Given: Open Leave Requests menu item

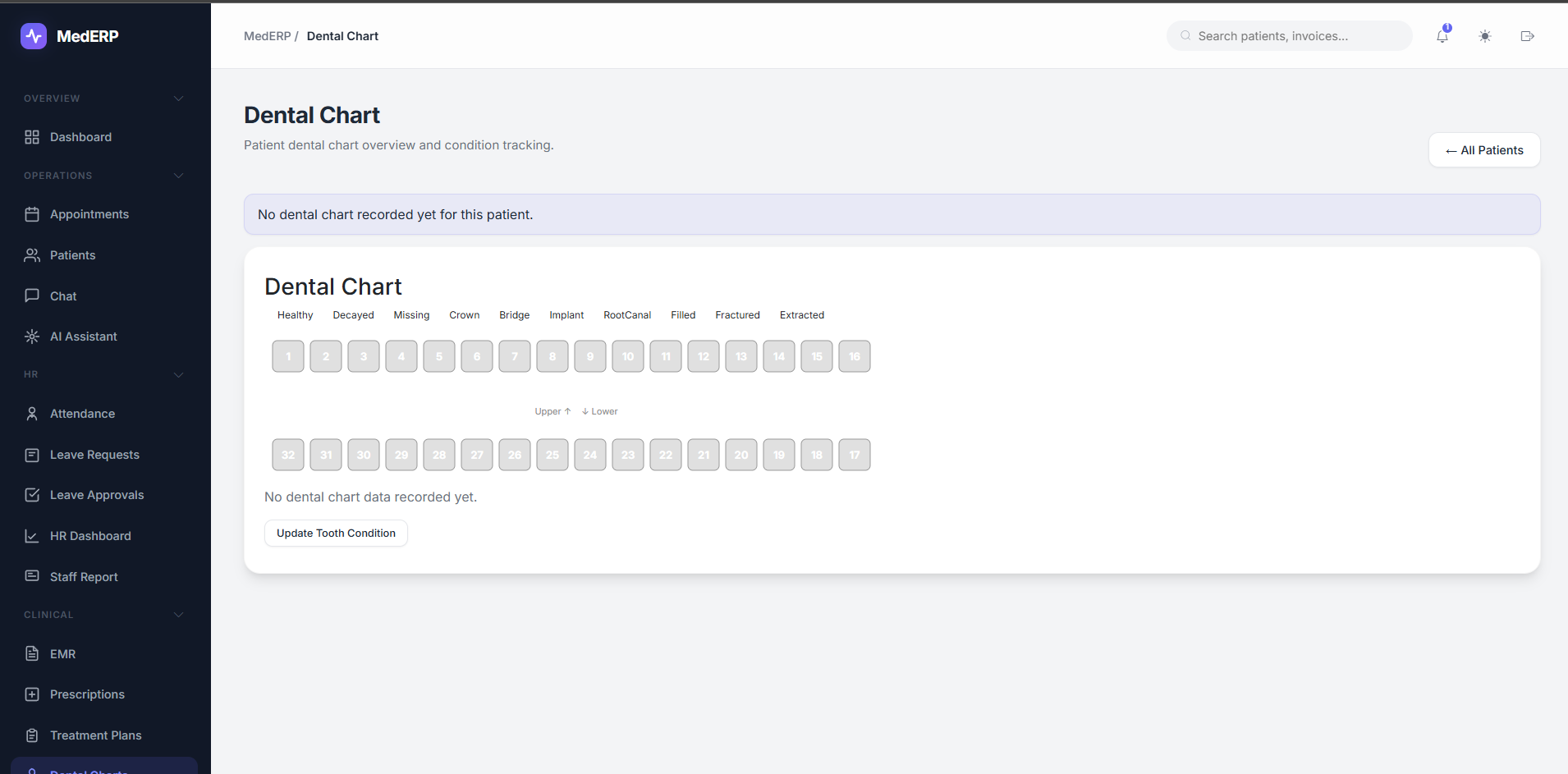Looking at the screenshot, I should point(94,455).
